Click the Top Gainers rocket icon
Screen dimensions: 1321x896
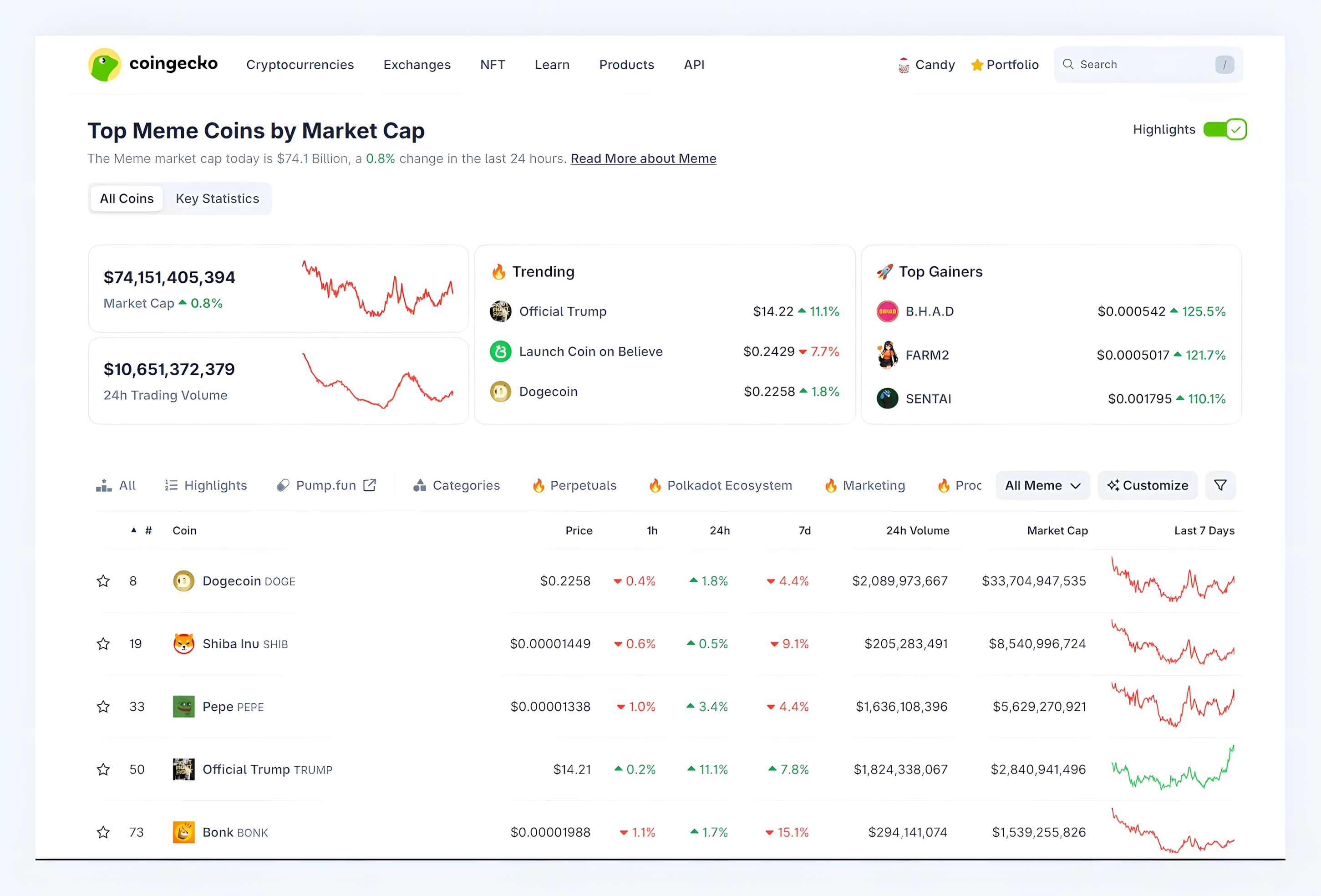(x=884, y=272)
